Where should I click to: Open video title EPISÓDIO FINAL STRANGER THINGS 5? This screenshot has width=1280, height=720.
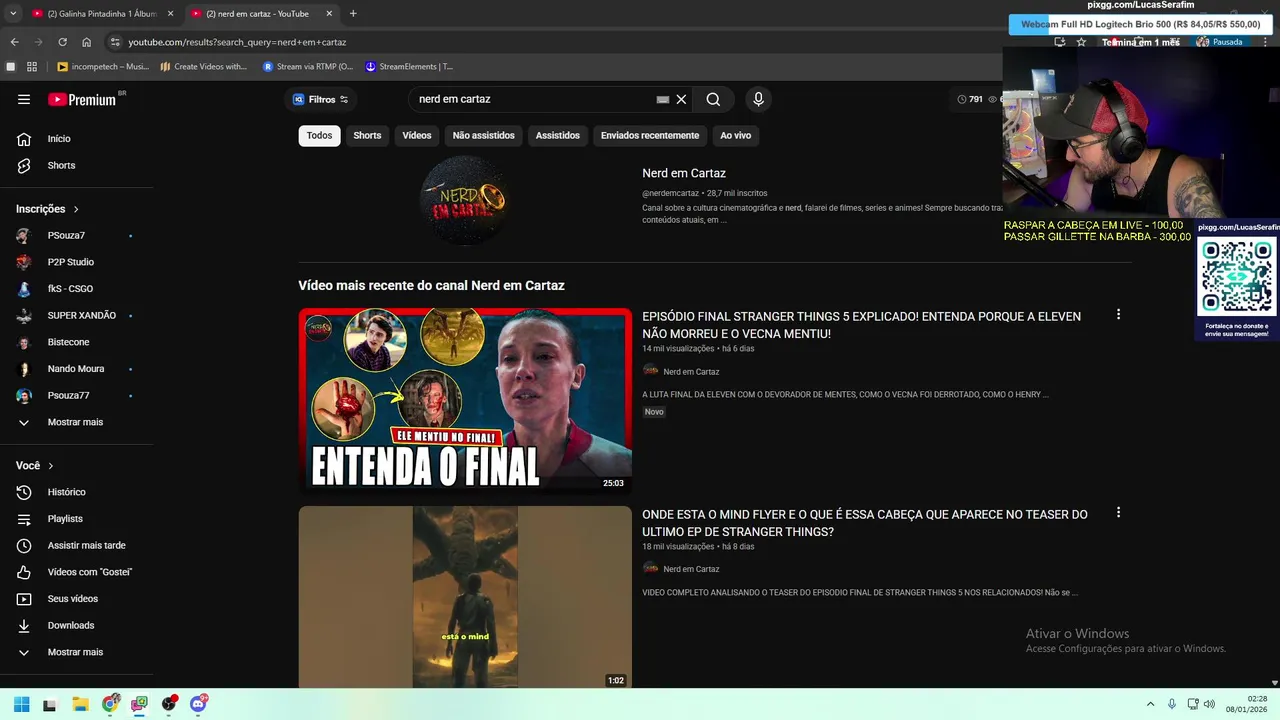pyautogui.click(x=861, y=325)
